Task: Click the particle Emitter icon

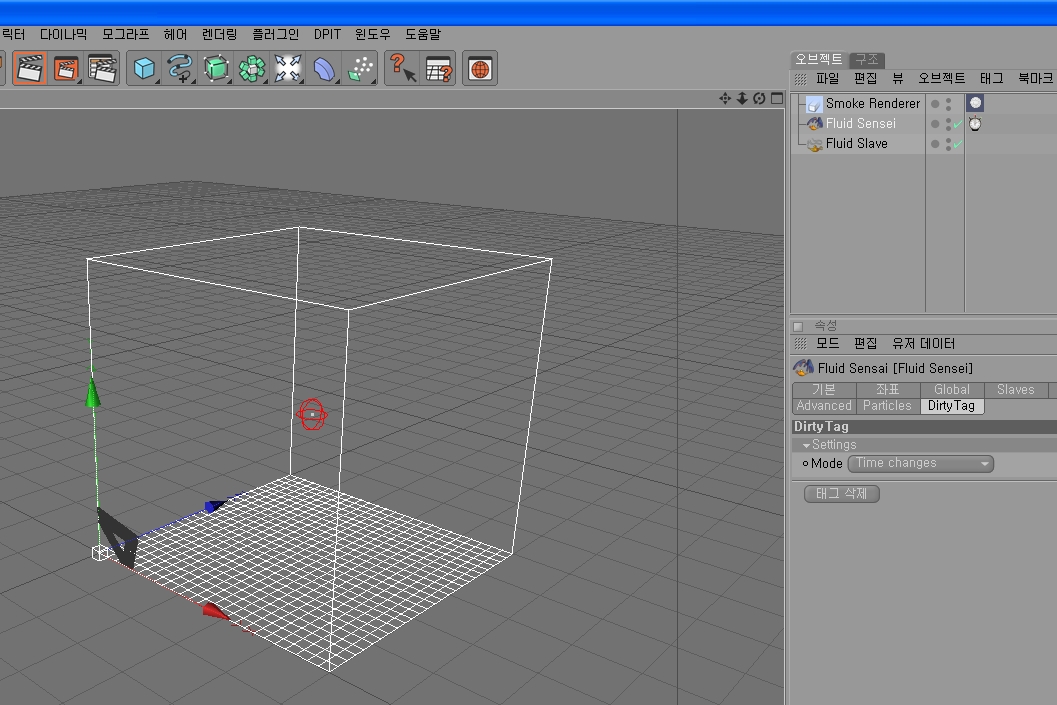Action: click(x=360, y=68)
